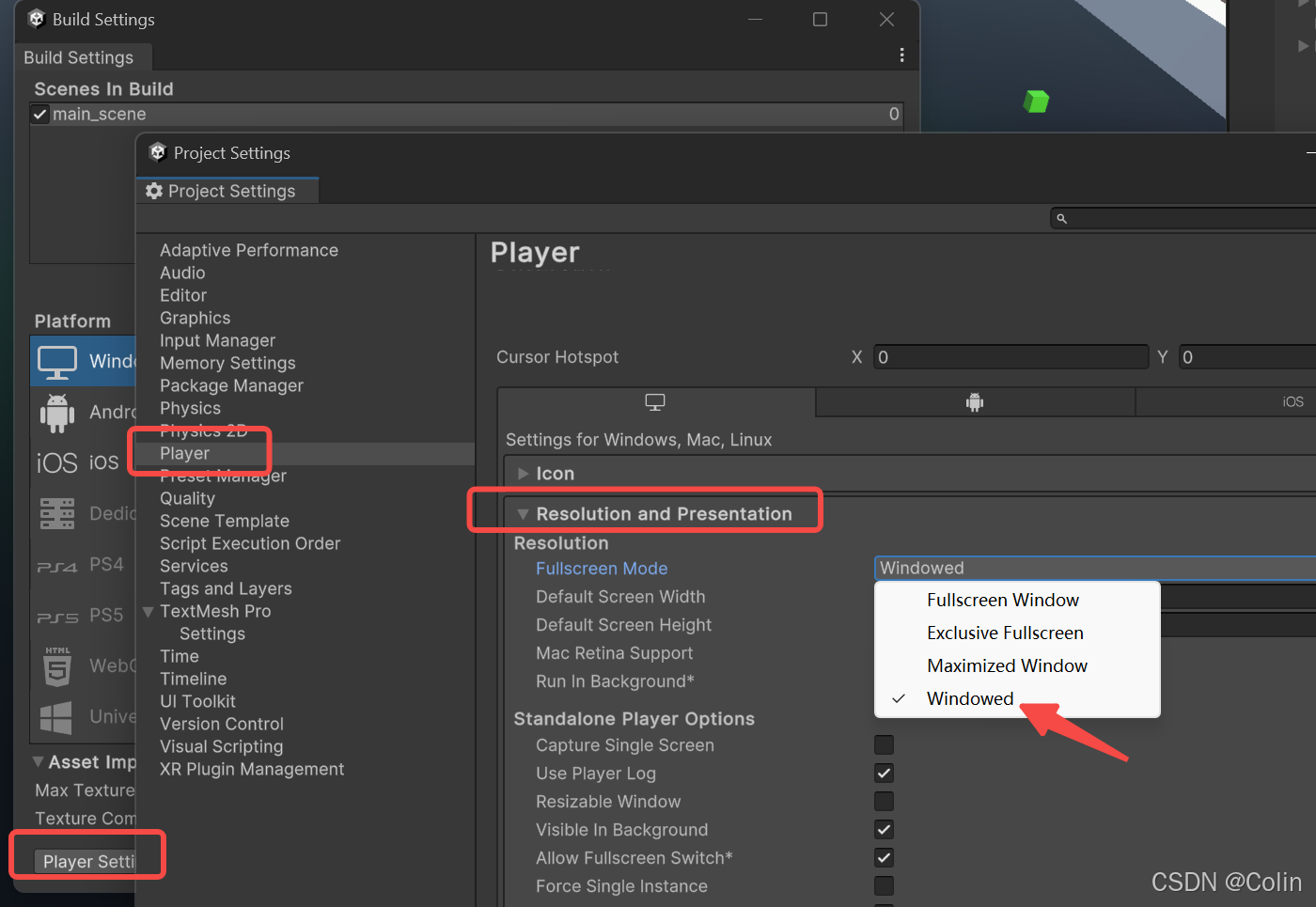Open Scene Template settings

(225, 522)
